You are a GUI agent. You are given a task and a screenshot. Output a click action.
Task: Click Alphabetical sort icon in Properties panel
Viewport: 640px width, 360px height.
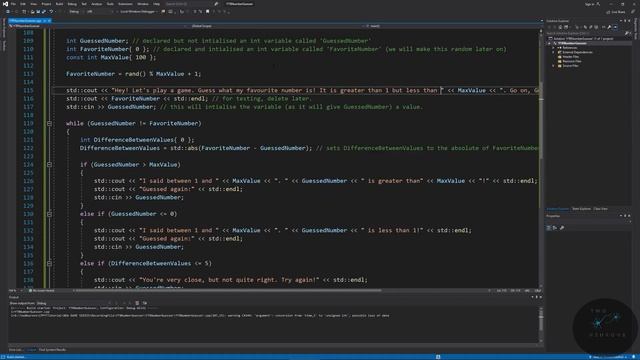click(555, 228)
